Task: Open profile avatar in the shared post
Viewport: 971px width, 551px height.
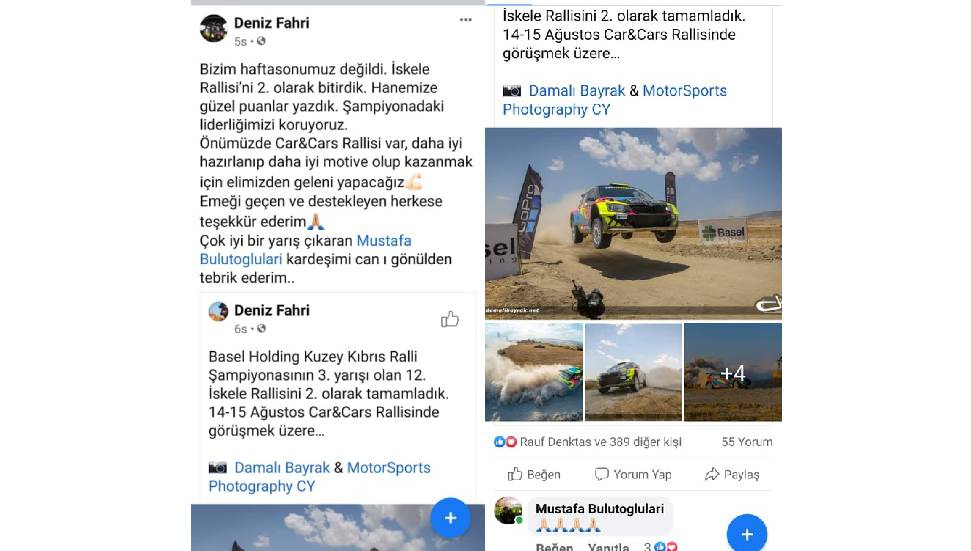Action: 218,311
